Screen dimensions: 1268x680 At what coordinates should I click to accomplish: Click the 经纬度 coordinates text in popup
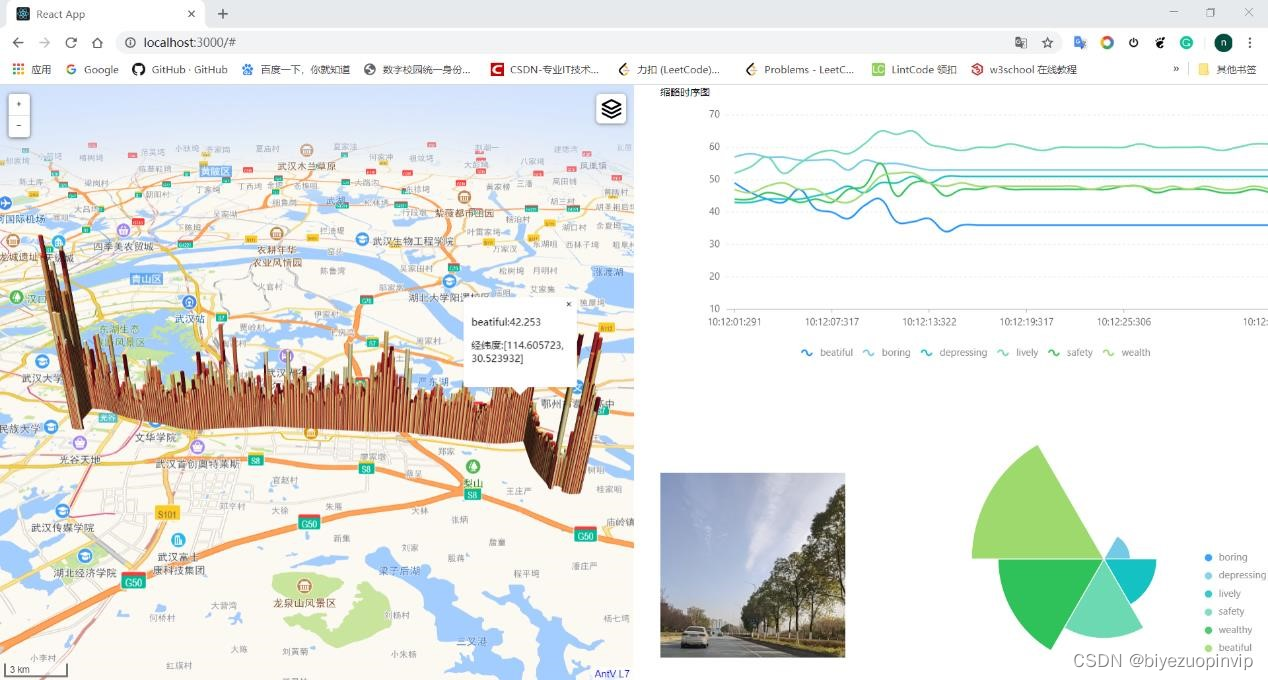pyautogui.click(x=517, y=351)
